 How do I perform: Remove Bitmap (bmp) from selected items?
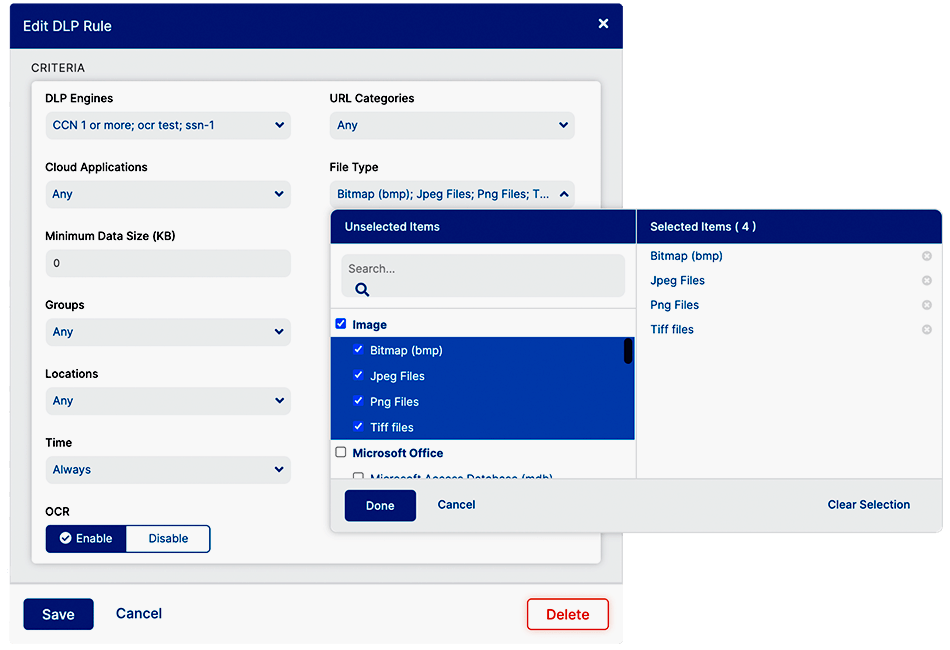(926, 256)
